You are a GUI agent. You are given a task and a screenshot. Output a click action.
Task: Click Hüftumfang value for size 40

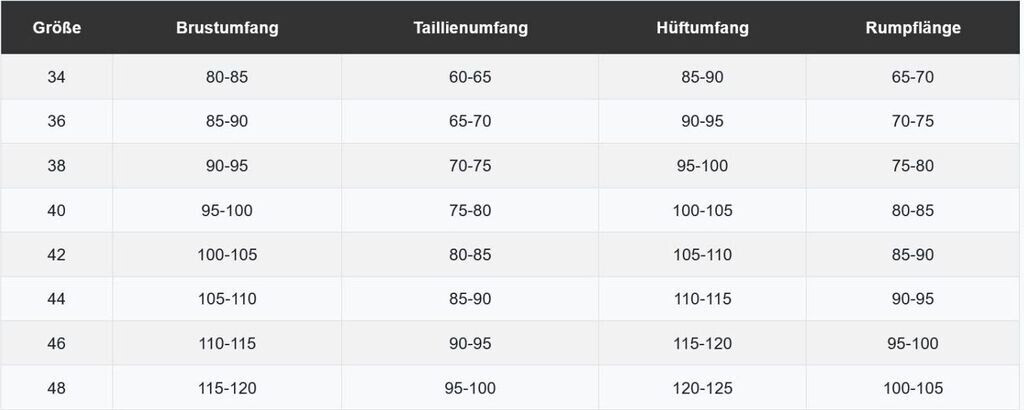pos(702,210)
